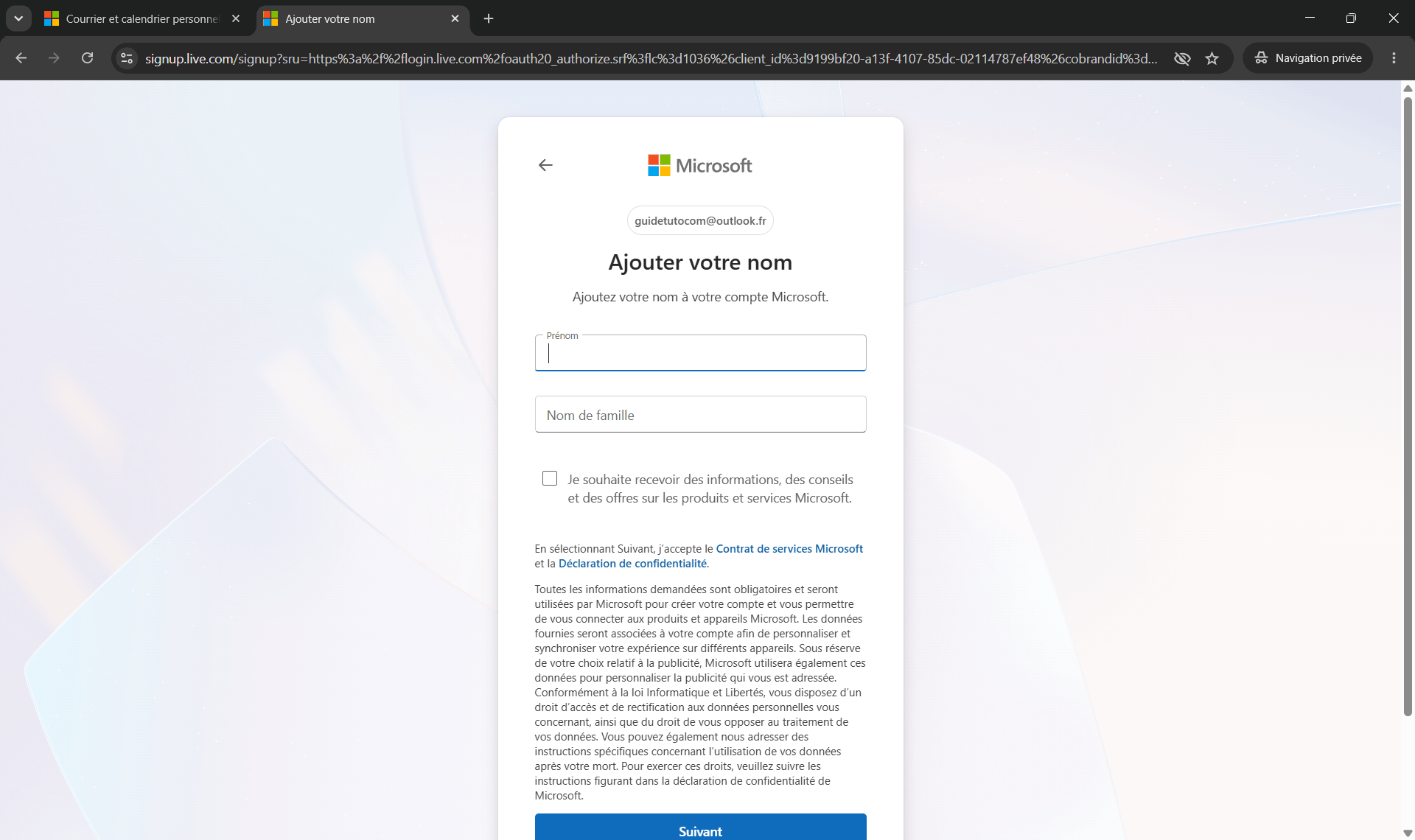This screenshot has width=1415, height=840.
Task: Open Chrome three-dot menu
Action: pyautogui.click(x=1394, y=58)
